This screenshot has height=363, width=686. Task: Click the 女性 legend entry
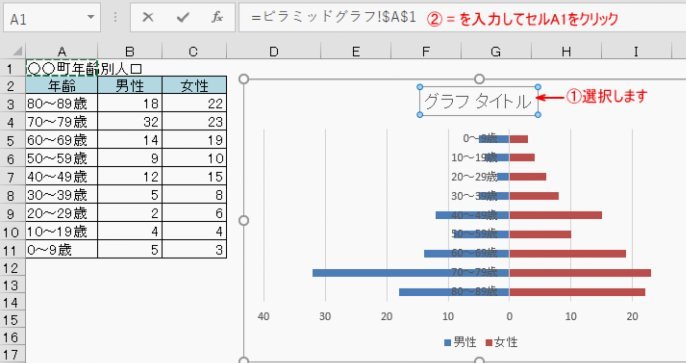(x=501, y=342)
